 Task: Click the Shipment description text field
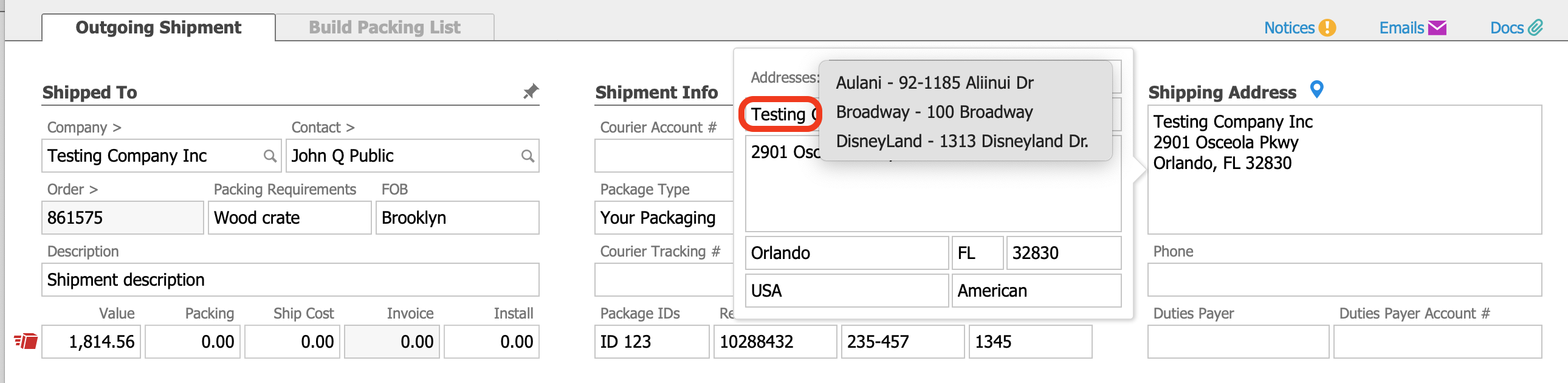point(290,280)
